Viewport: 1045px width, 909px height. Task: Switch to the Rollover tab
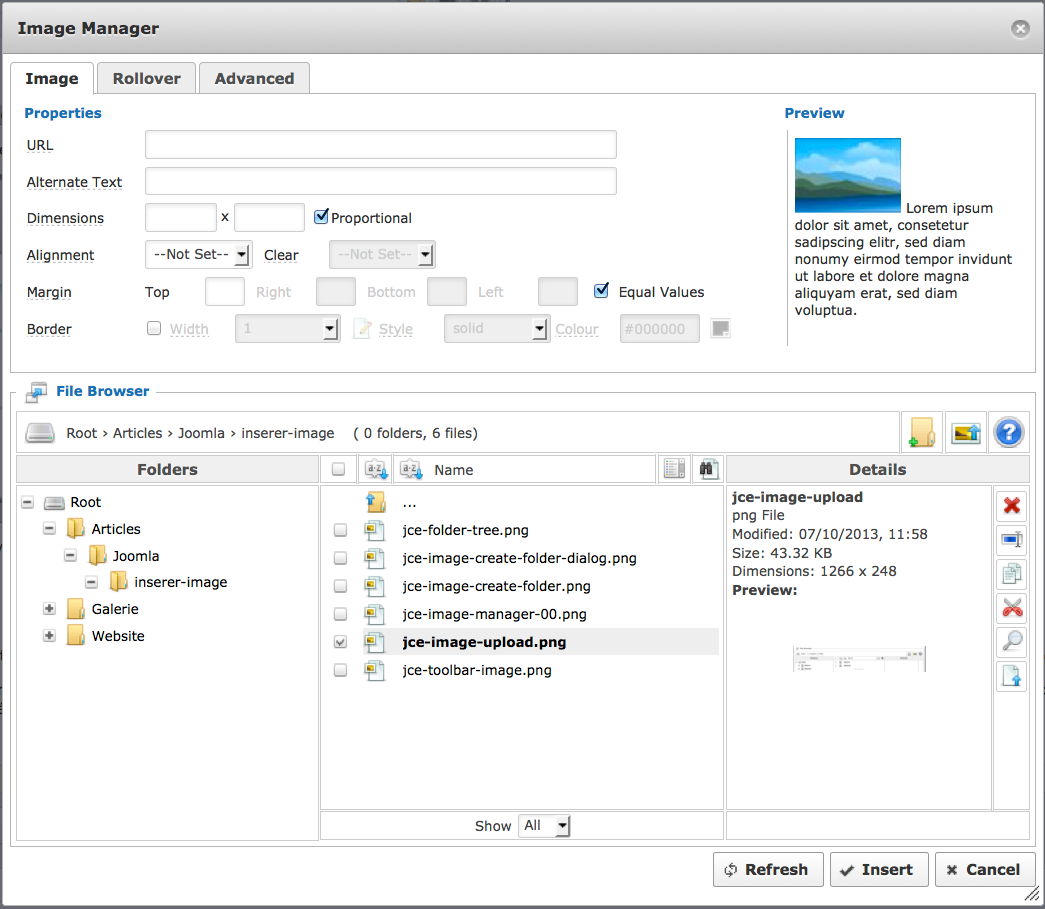tap(147, 79)
